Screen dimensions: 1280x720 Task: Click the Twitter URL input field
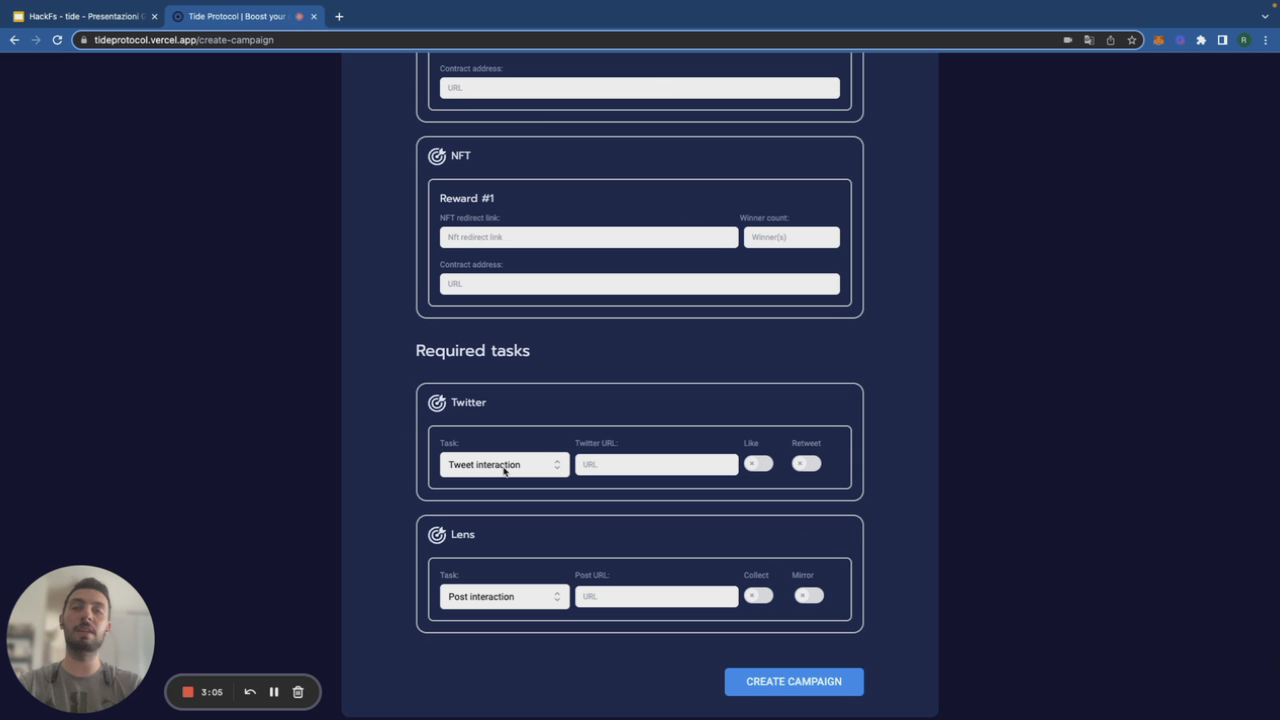[x=656, y=465]
